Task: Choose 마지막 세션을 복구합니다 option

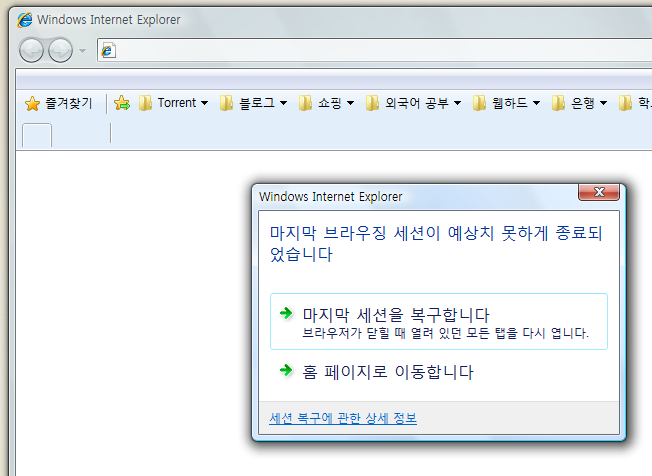Action: (439, 321)
